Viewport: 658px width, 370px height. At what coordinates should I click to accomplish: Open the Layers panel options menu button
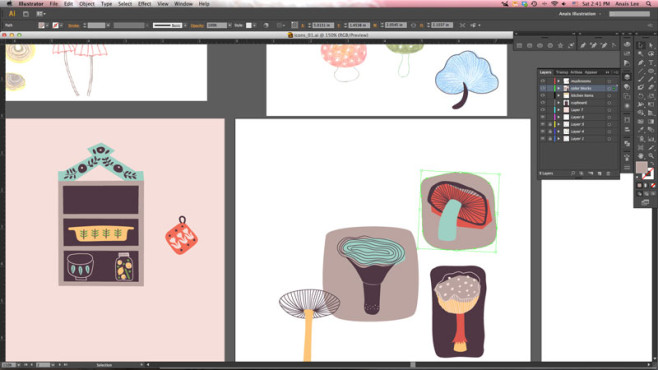point(615,72)
